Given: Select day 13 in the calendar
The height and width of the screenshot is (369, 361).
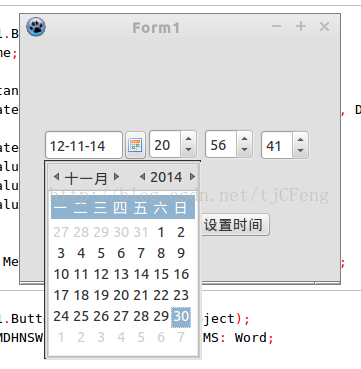Looking at the screenshot, I should (121, 274).
